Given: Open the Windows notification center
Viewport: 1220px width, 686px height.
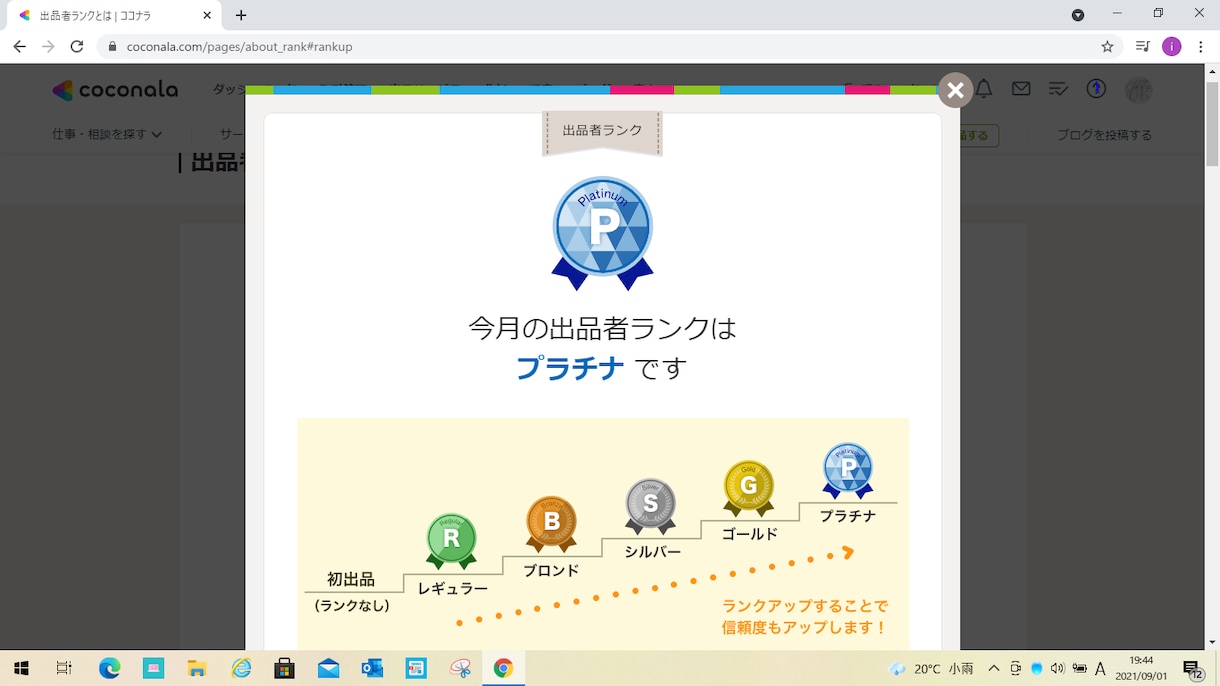Looking at the screenshot, I should [1191, 668].
